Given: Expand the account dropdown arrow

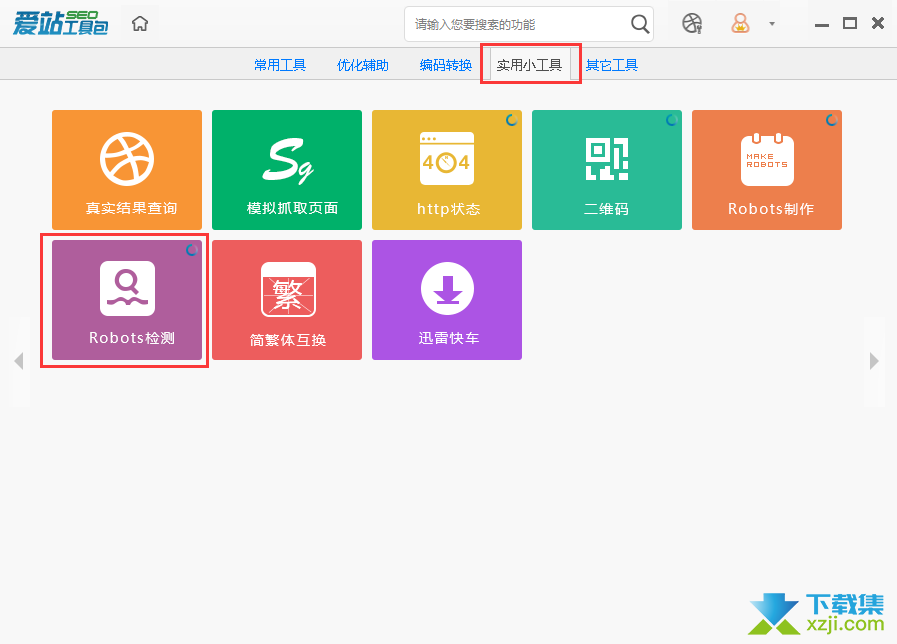Looking at the screenshot, I should 772,24.
